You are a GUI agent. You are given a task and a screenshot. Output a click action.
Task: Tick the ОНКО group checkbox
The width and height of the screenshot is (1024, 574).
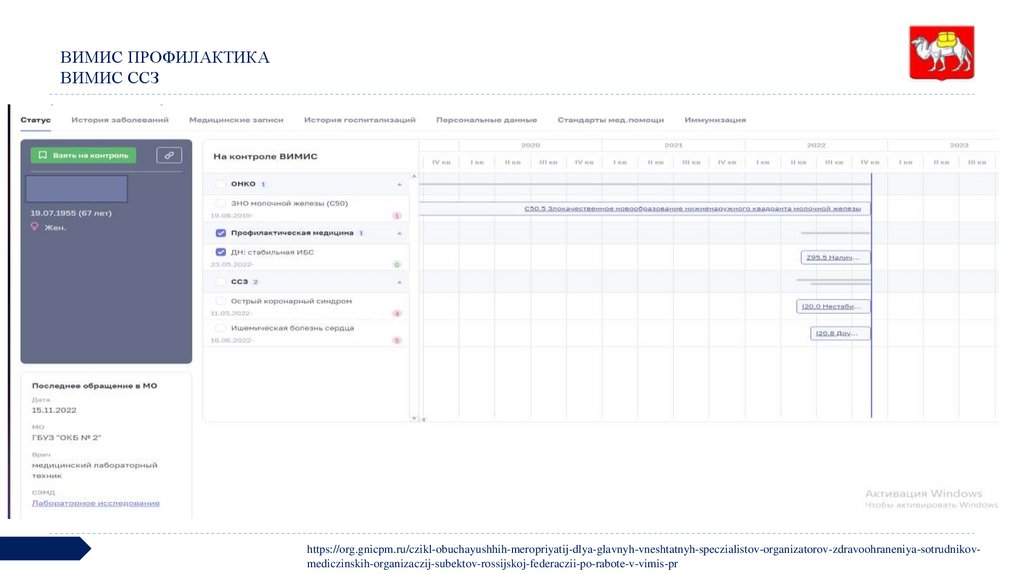coord(221,184)
